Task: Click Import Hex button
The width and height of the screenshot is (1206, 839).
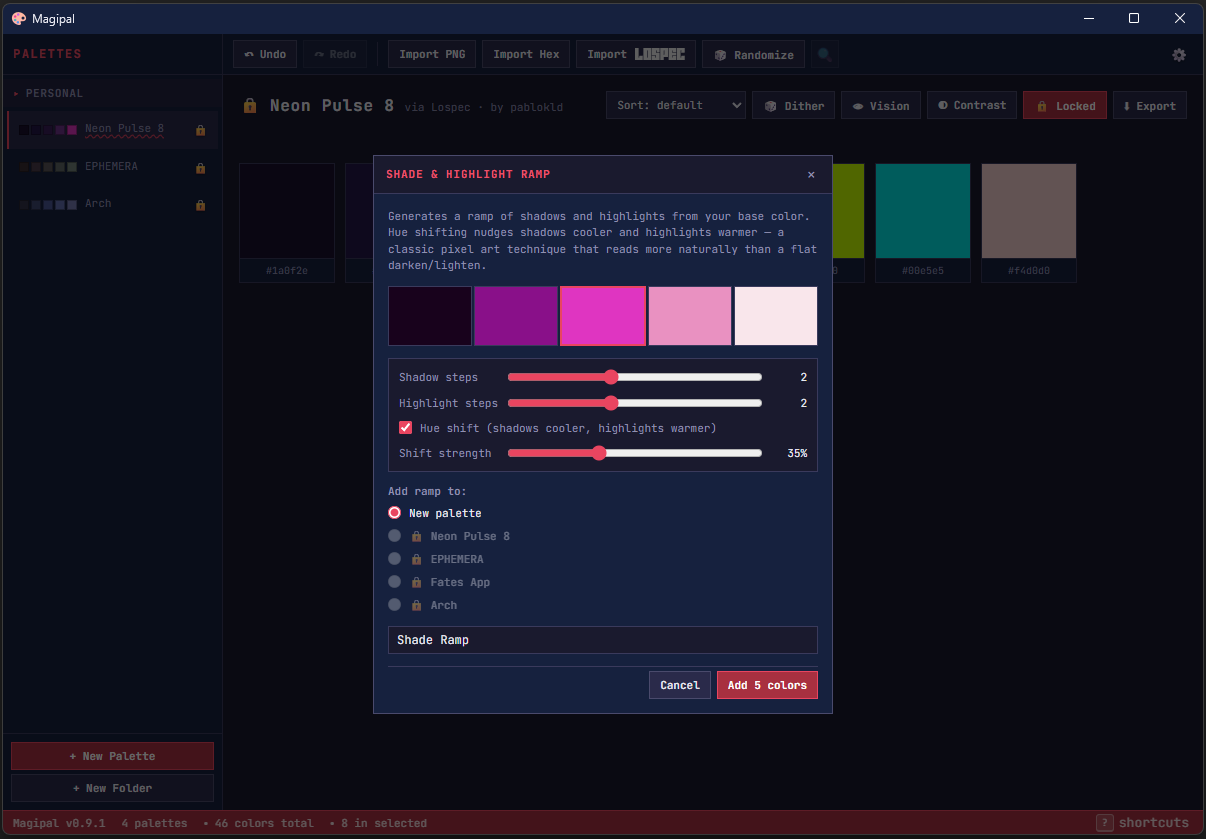Action: (526, 54)
